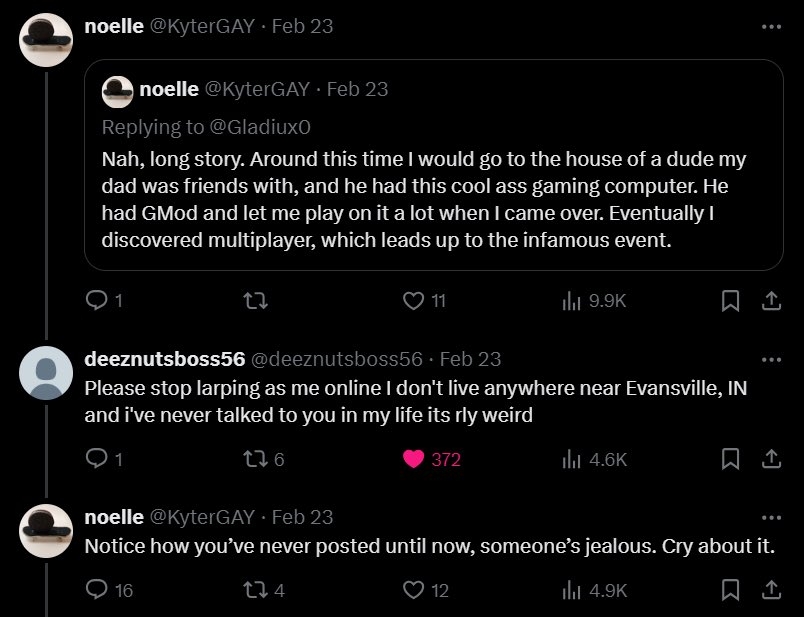This screenshot has width=804, height=617.
Task: Share noelle's top quote tweet
Action: tap(771, 300)
